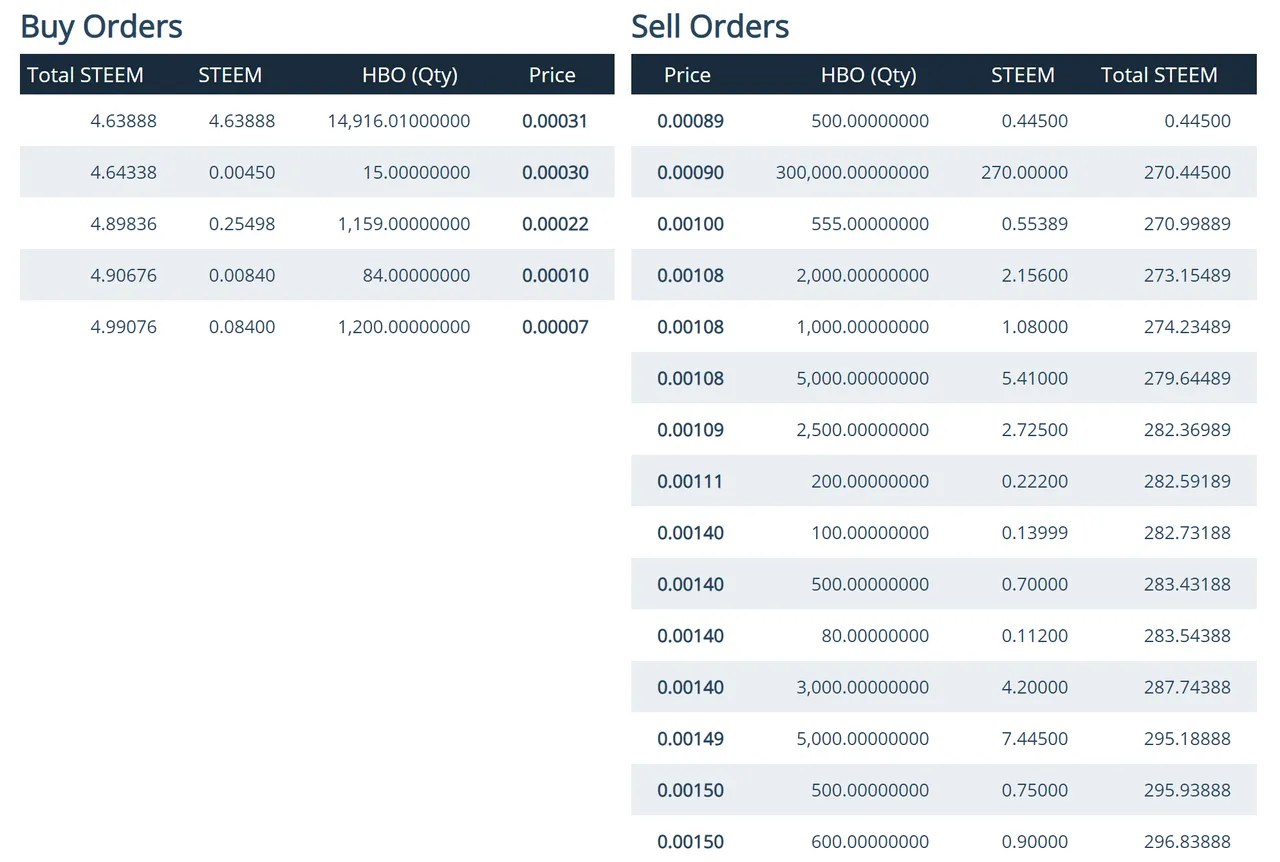1280x862 pixels.
Task: Click buy price 0.00031
Action: pos(555,121)
